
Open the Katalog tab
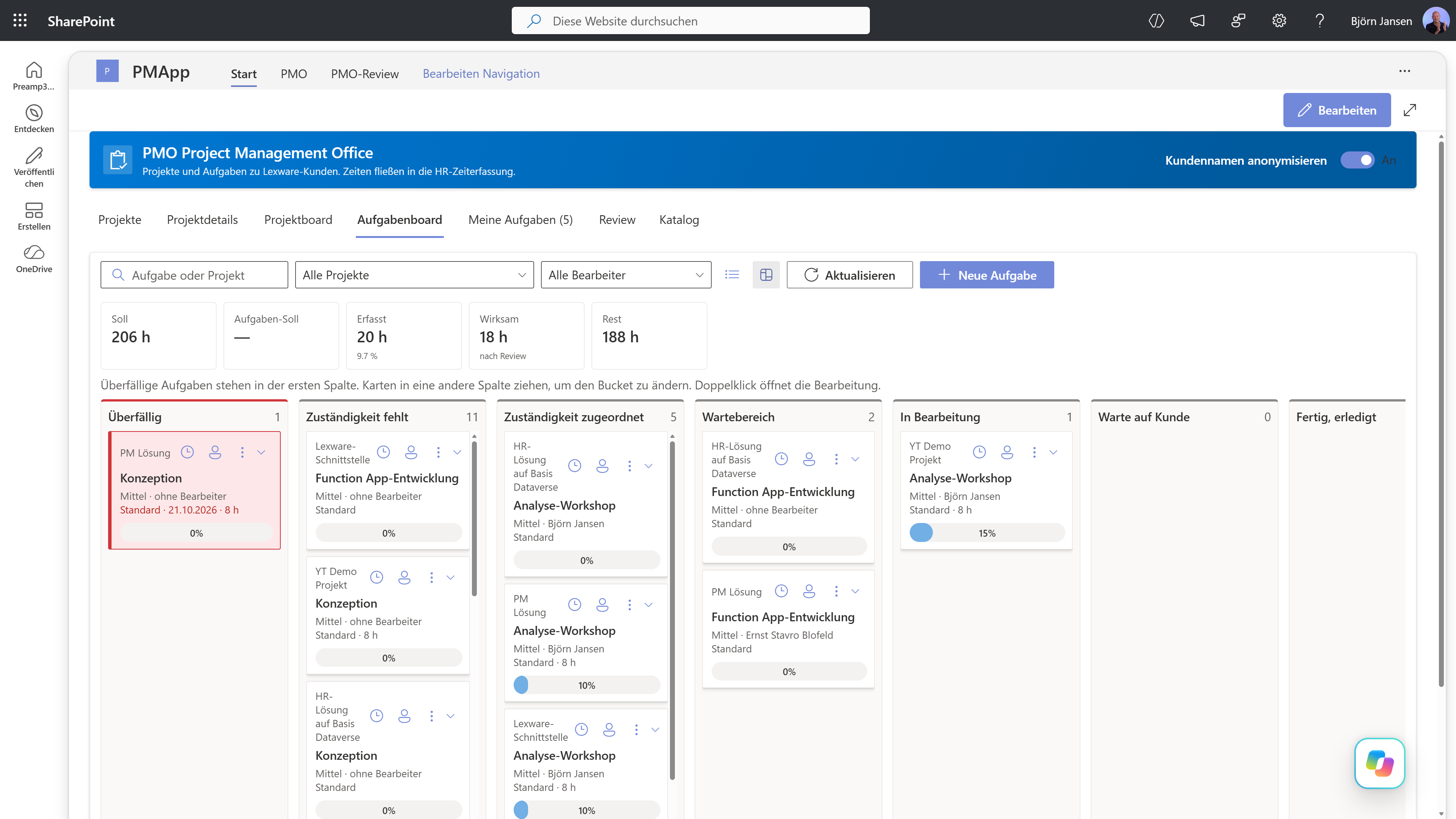point(679,219)
